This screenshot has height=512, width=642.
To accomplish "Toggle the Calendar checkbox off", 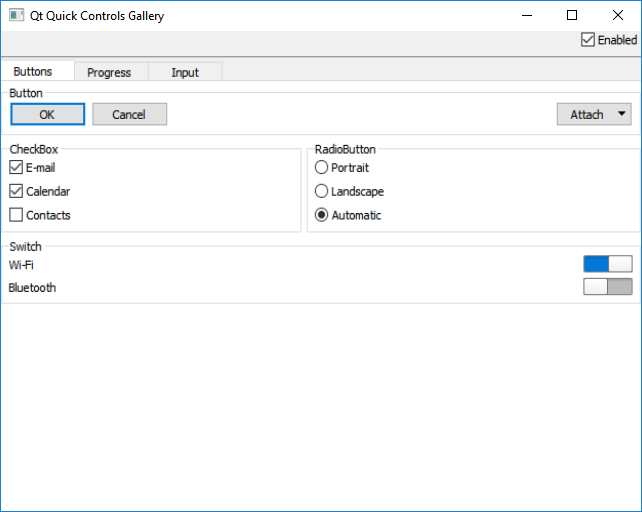I will coord(16,191).
